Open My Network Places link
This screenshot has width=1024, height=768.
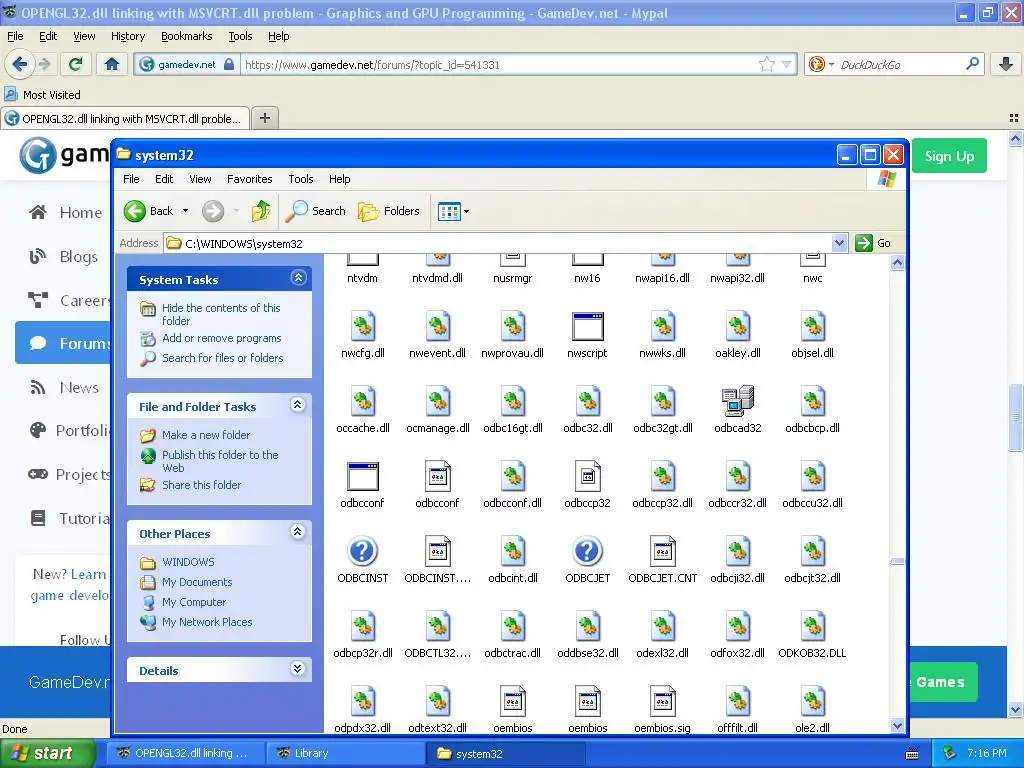point(207,622)
